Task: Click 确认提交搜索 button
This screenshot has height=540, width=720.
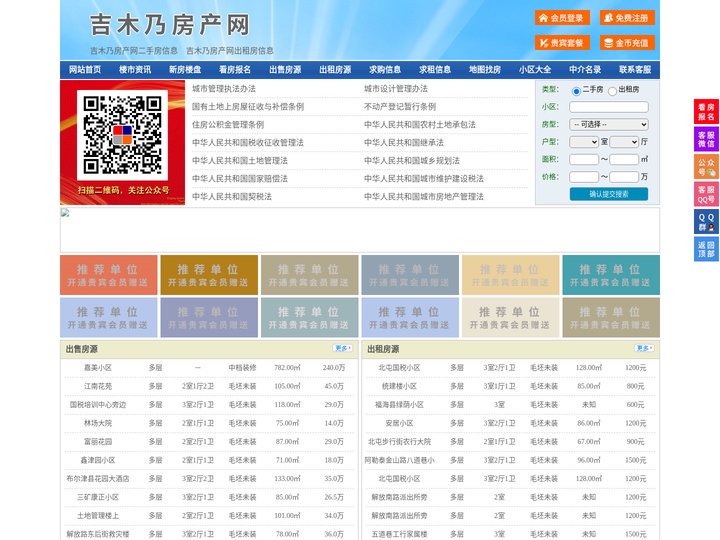Action: pyautogui.click(x=609, y=194)
